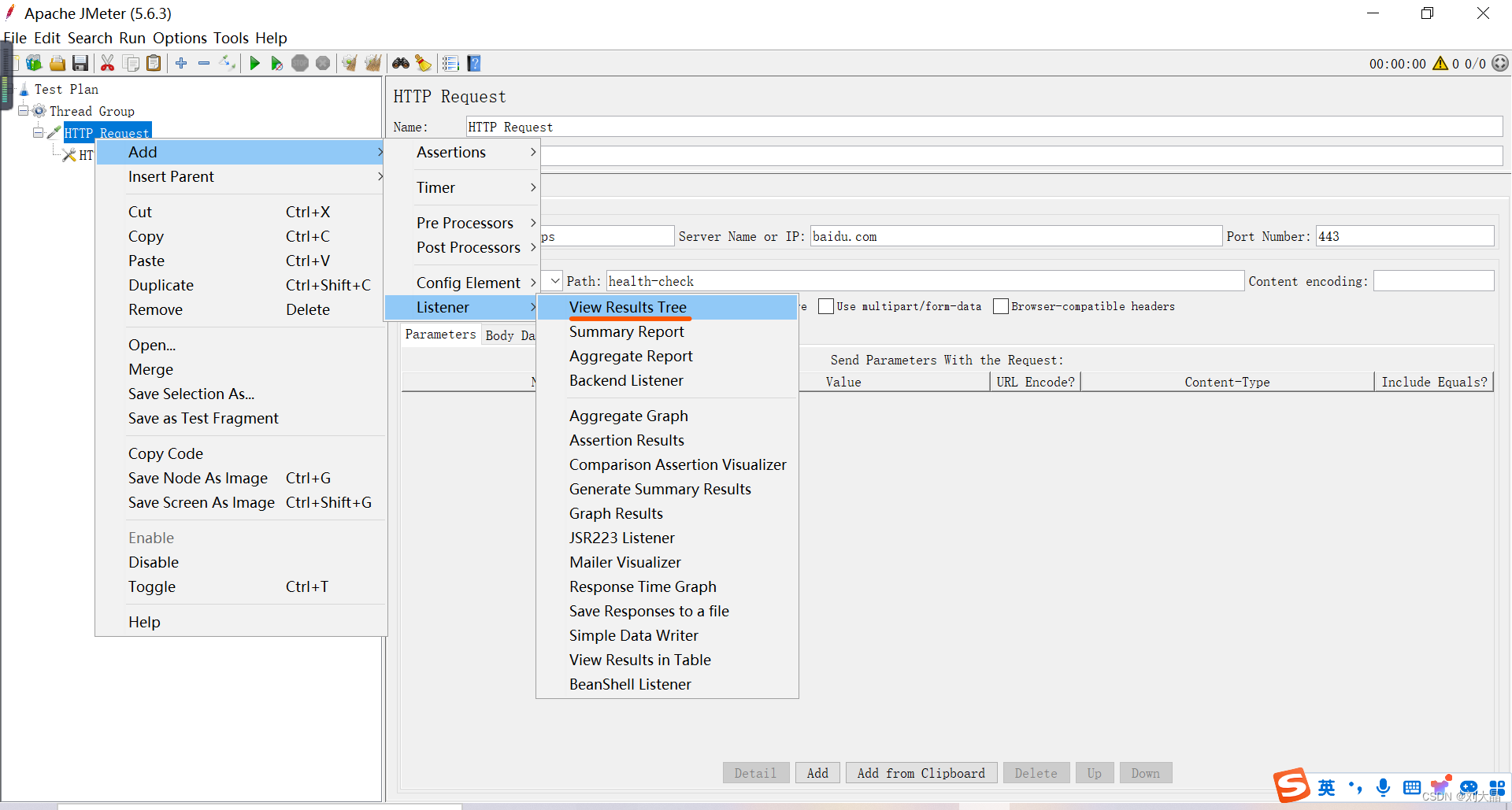The image size is (1512, 810).
Task: Click the Server Name or IP field
Action: 1016,236
